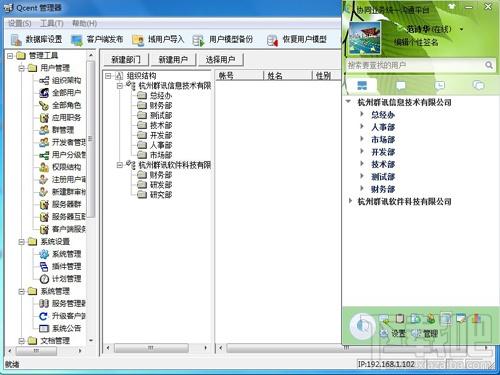
Task: Select 财务部 under 杭州群讯信息技术有限 in org tree
Action: click(x=155, y=106)
